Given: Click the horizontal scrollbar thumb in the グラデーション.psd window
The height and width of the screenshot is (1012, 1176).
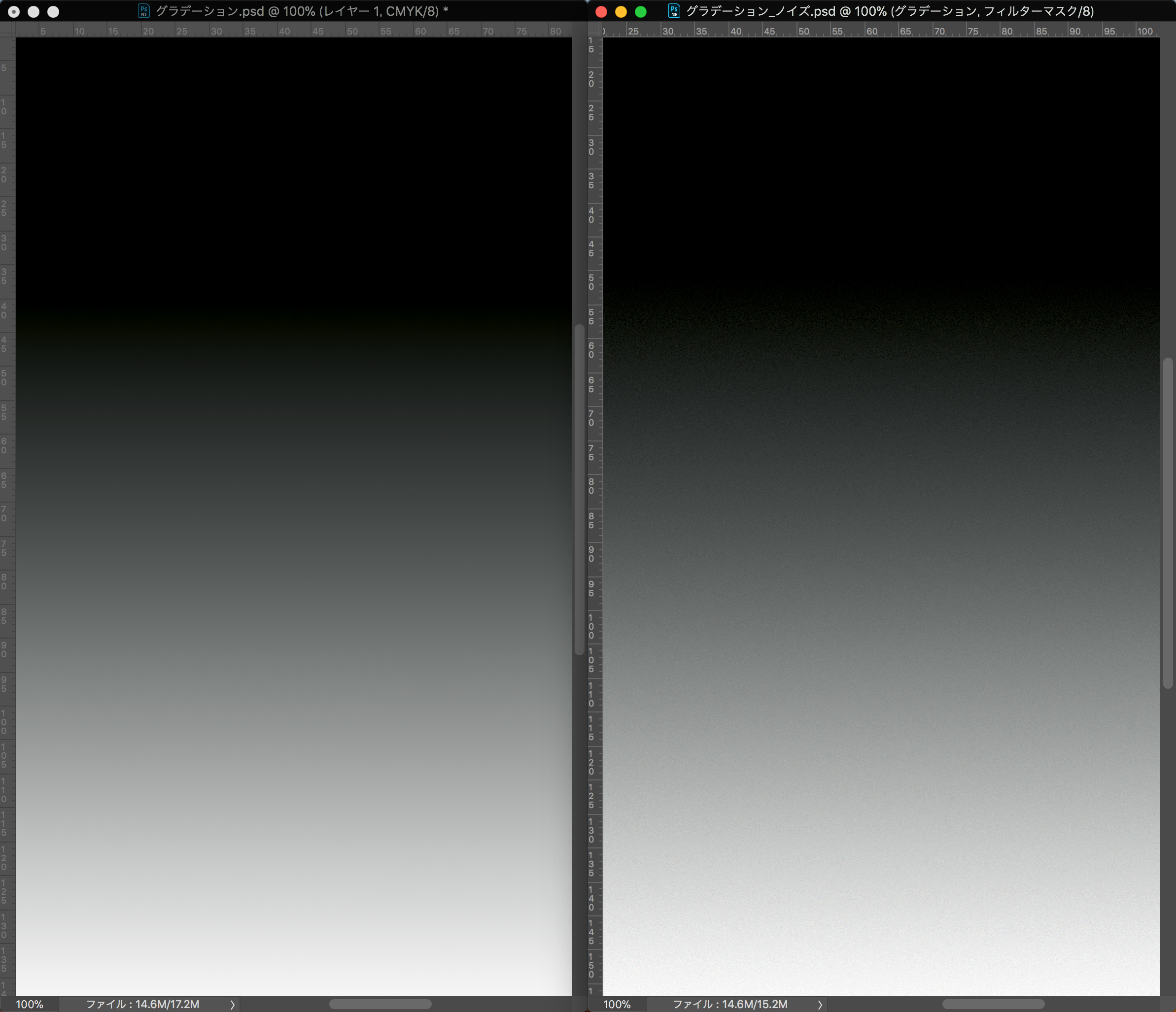Looking at the screenshot, I should (380, 1004).
